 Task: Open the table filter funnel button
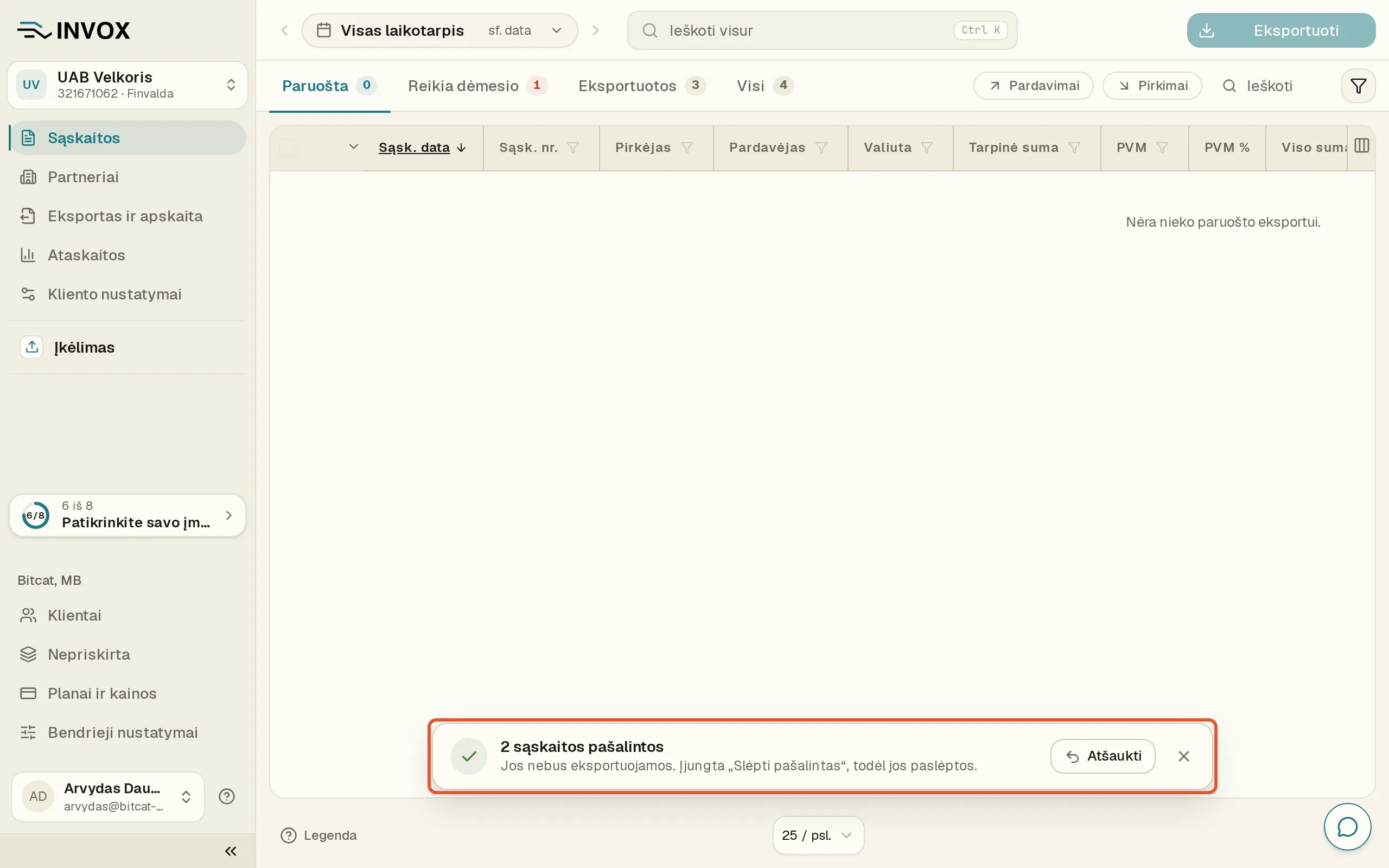1358,86
